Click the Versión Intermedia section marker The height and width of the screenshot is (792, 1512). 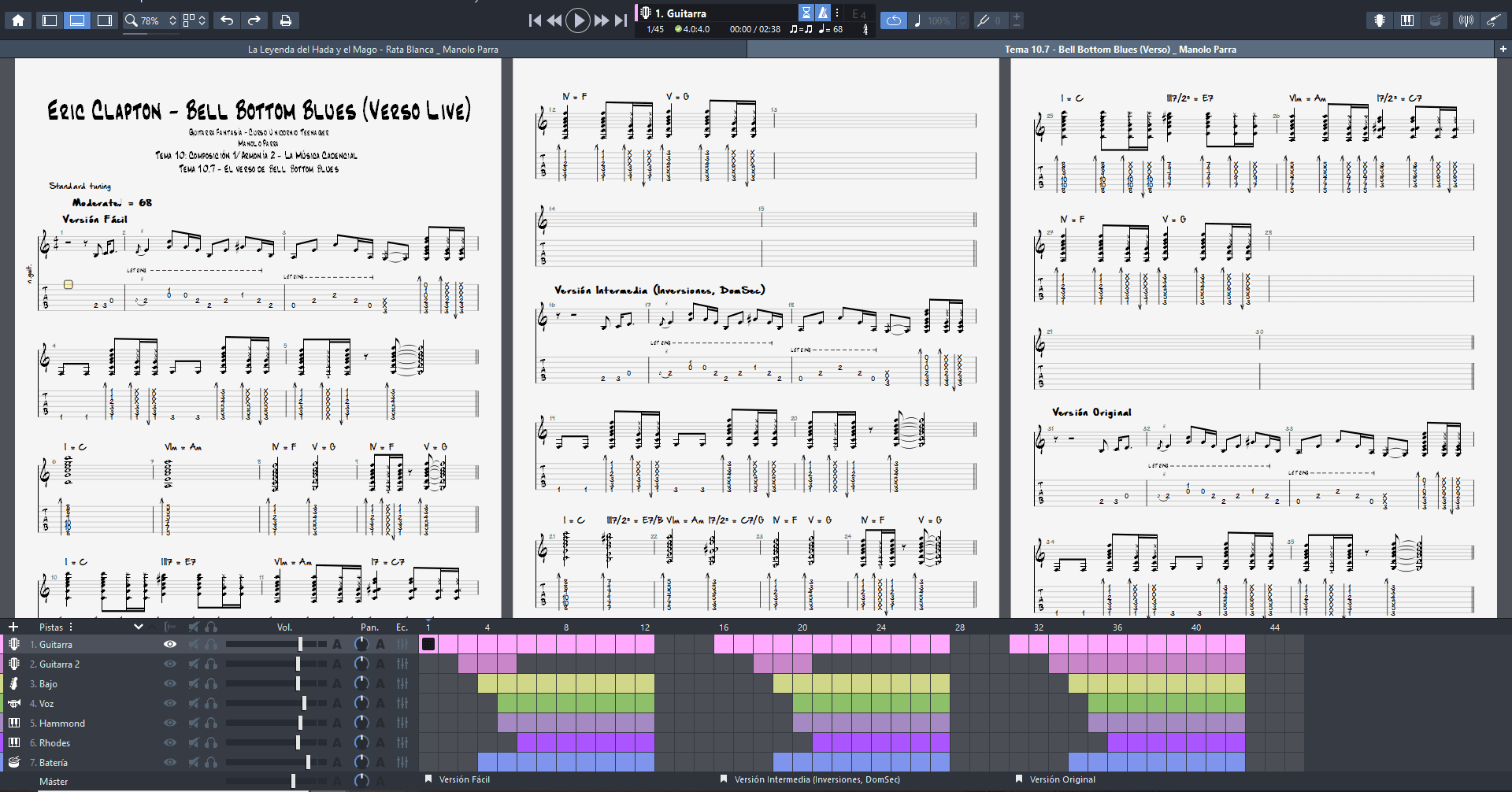tap(810, 779)
